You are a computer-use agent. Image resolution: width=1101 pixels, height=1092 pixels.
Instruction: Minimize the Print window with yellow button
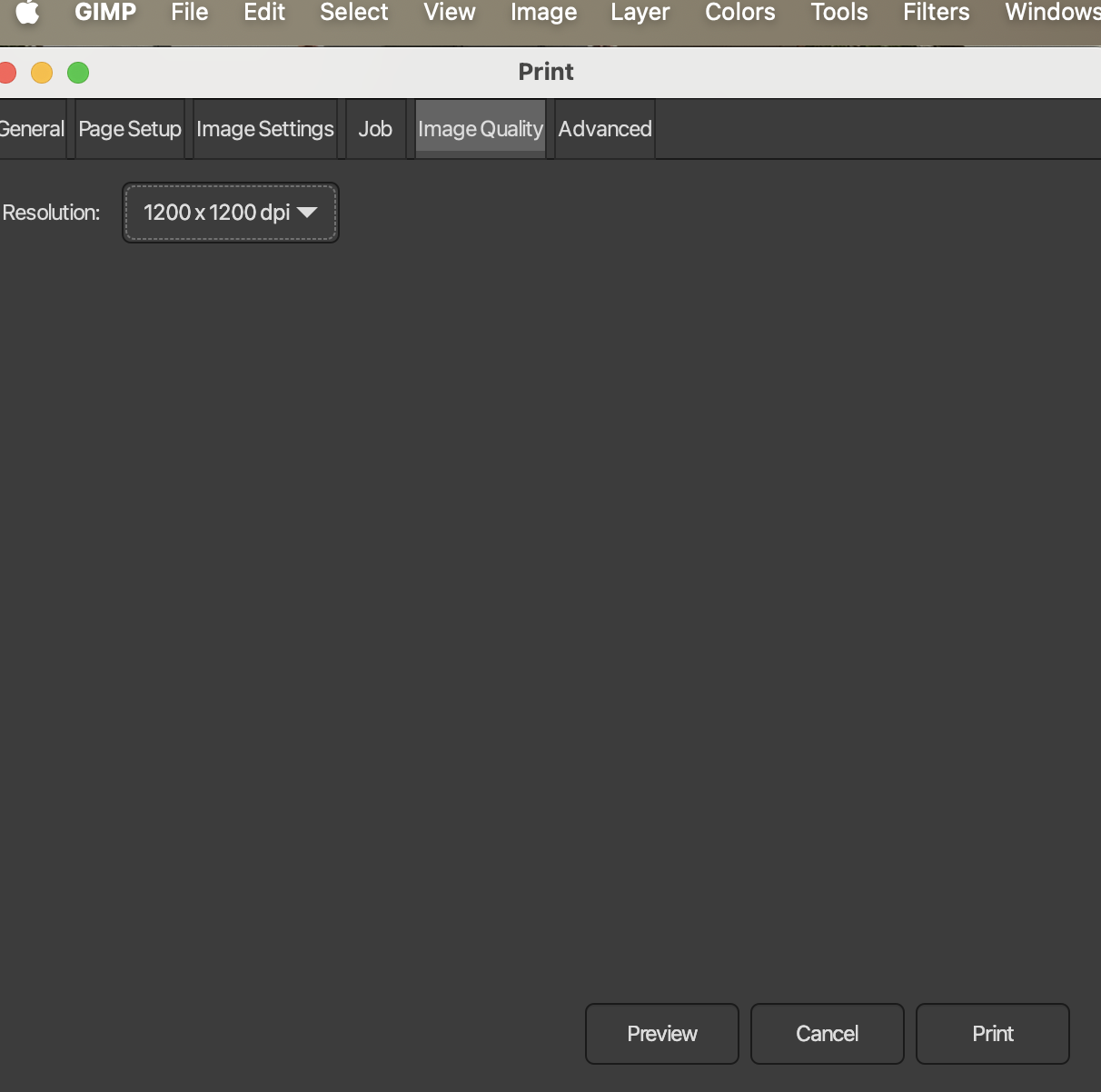point(42,73)
